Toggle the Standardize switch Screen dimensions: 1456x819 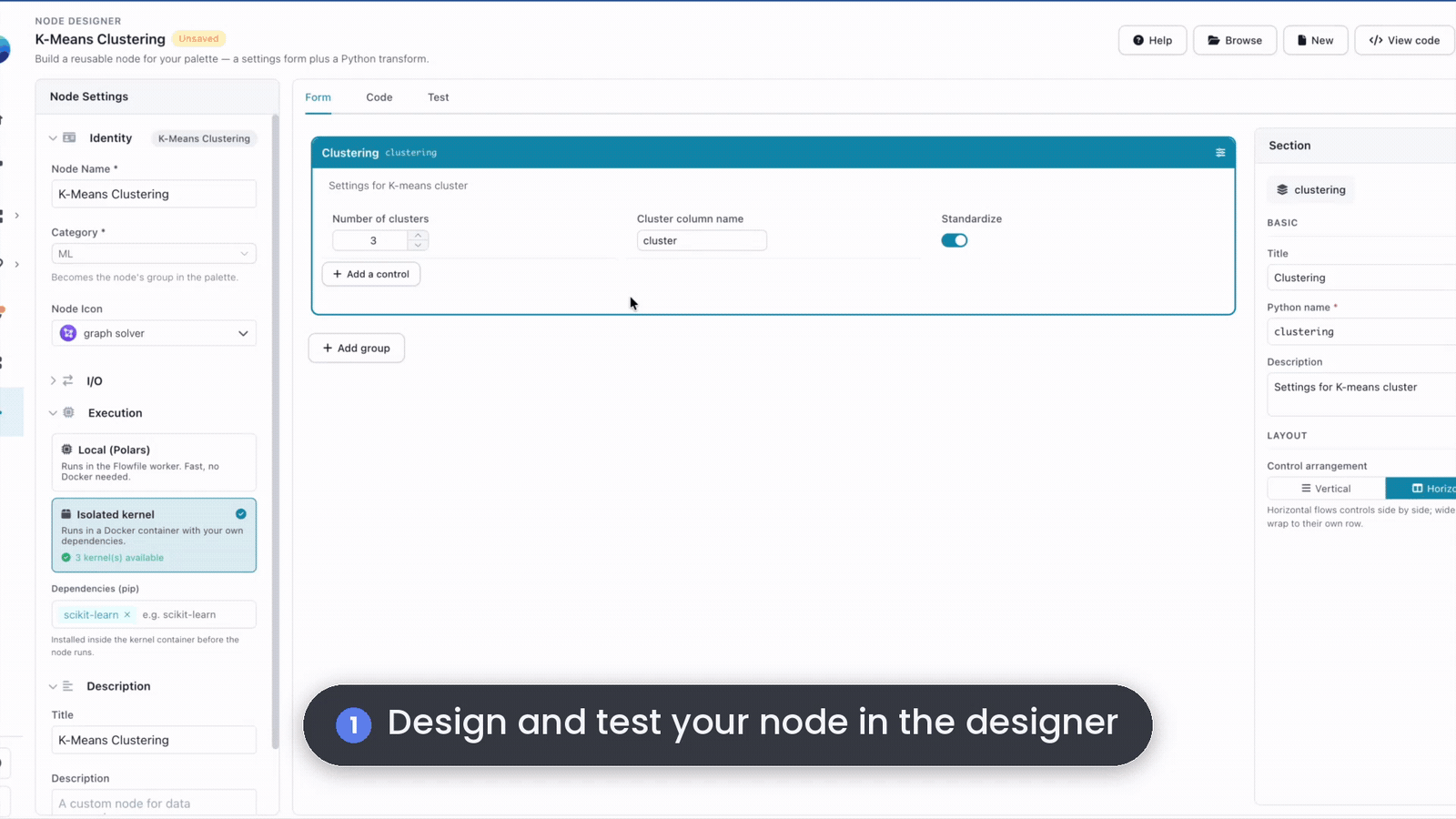[954, 240]
